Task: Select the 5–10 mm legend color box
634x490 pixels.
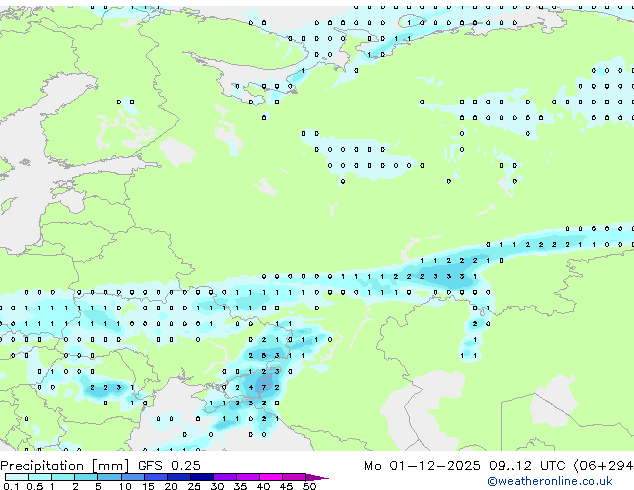Action: coord(109,477)
